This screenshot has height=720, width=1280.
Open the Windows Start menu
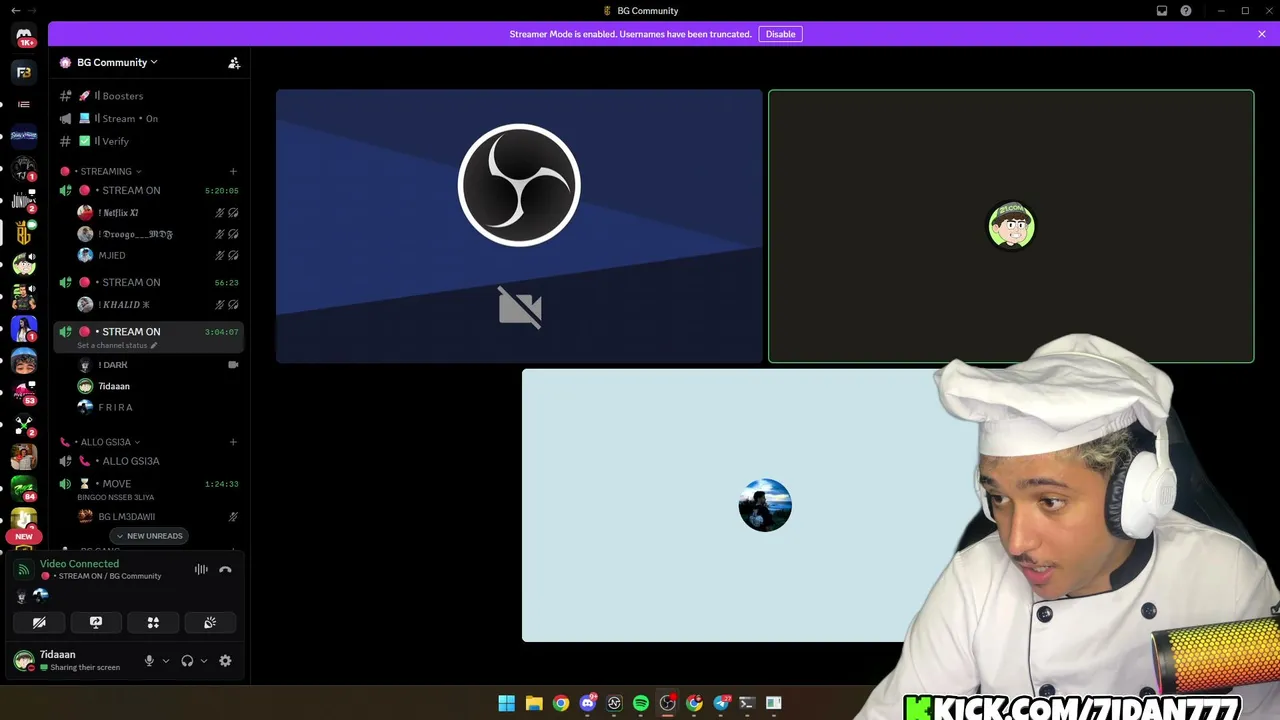click(507, 703)
